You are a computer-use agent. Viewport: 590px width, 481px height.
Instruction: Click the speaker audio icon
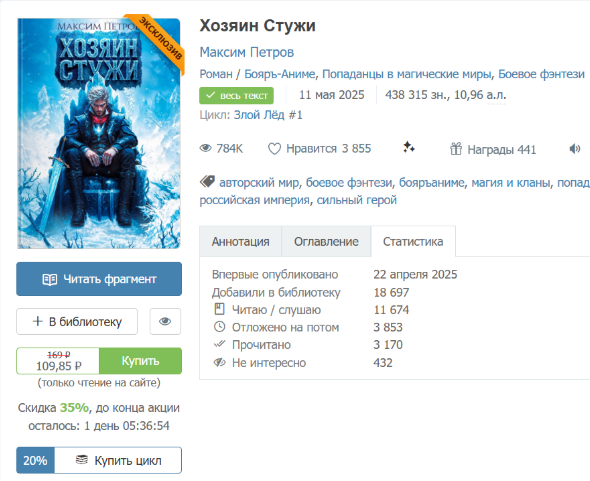pos(575,149)
